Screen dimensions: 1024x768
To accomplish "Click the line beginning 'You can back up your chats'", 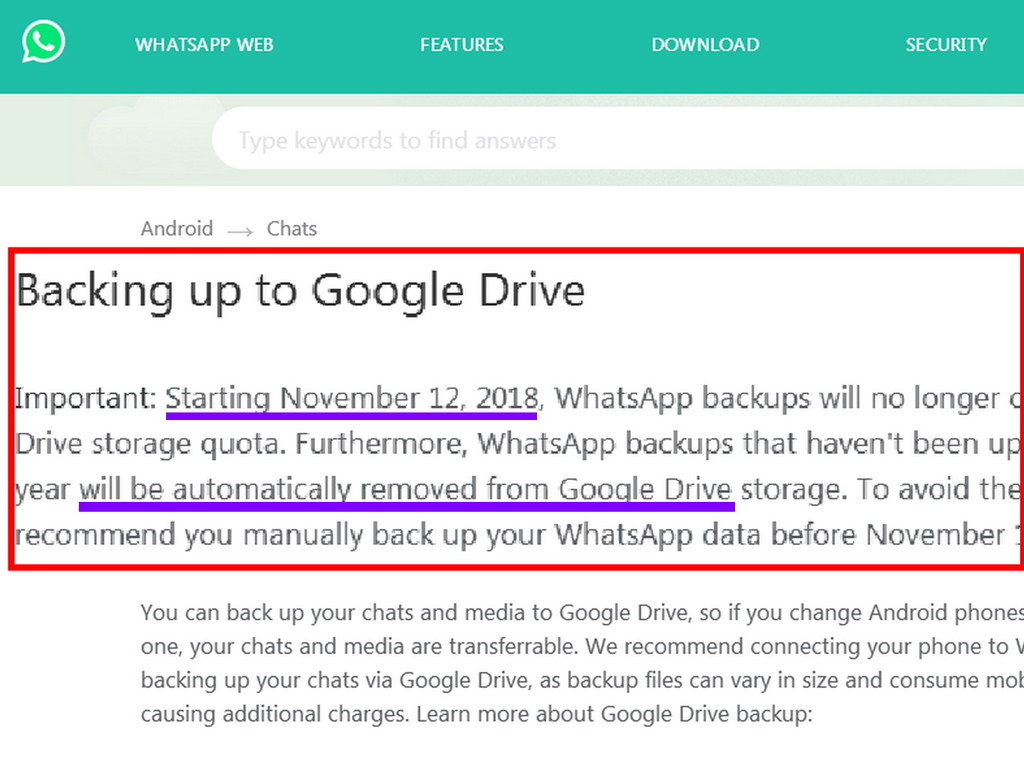I will tap(582, 613).
